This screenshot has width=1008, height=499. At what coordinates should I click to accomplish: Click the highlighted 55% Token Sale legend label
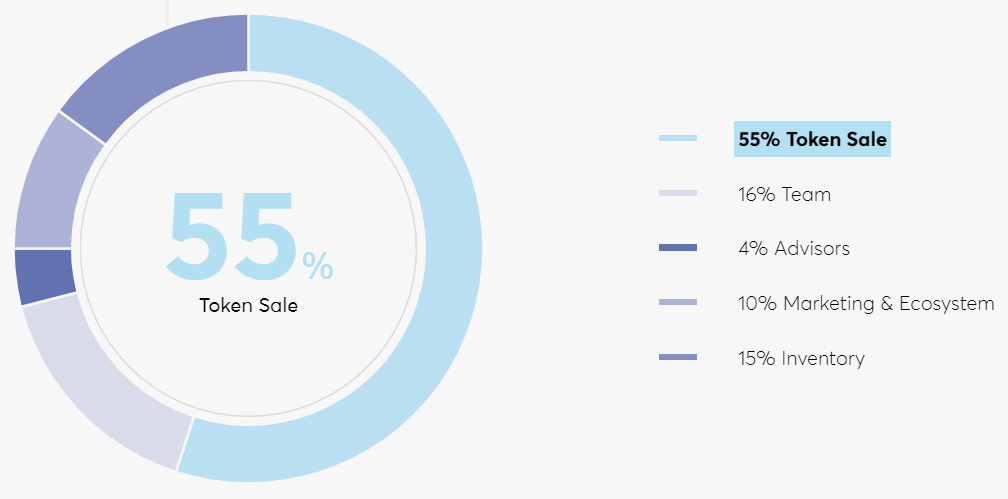812,139
